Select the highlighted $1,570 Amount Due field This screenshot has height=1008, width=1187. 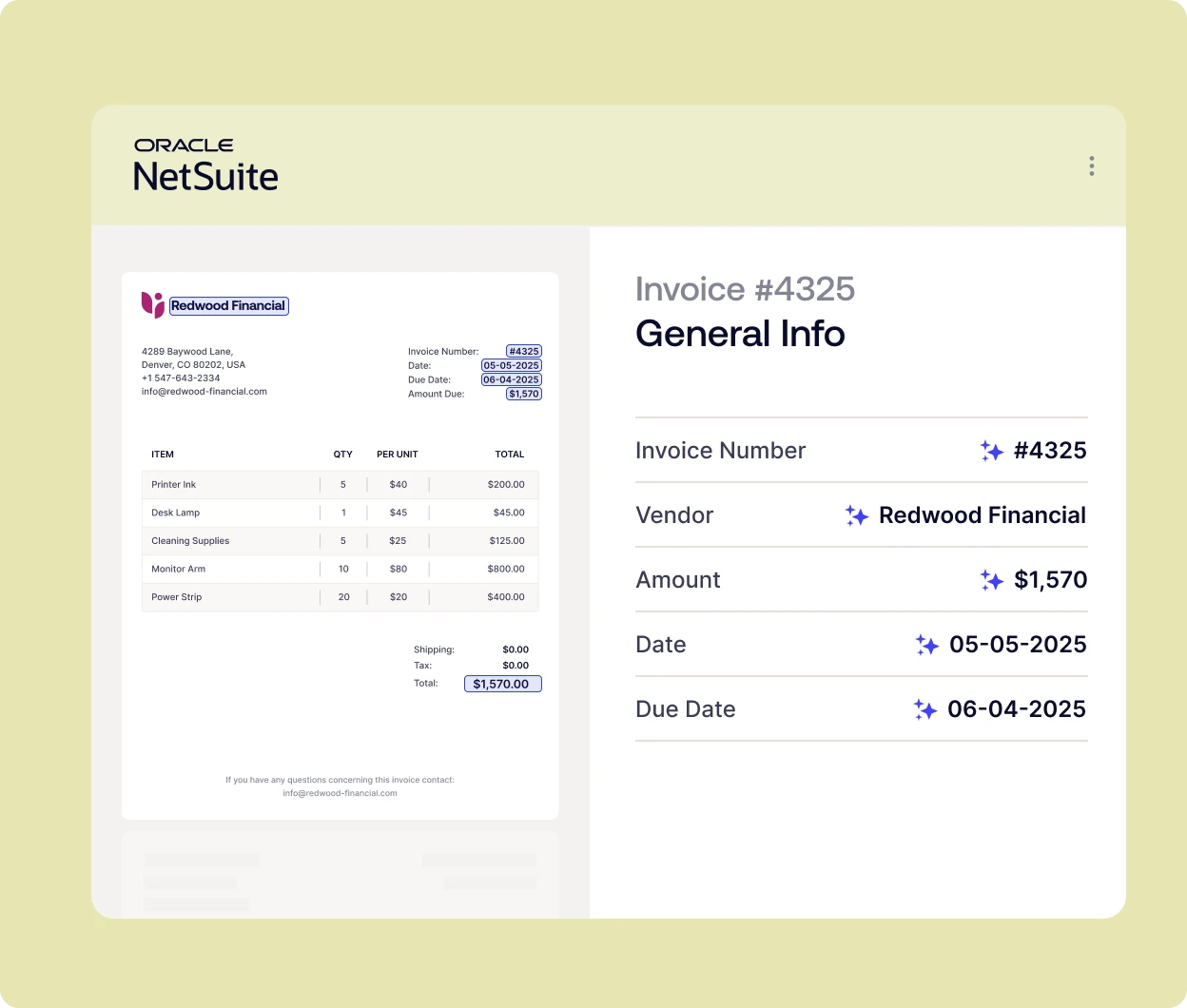(x=524, y=394)
